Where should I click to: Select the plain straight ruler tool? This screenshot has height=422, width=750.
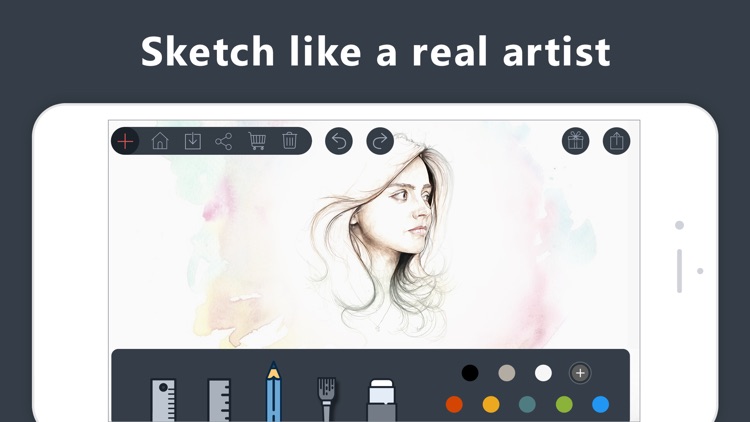tap(219, 400)
